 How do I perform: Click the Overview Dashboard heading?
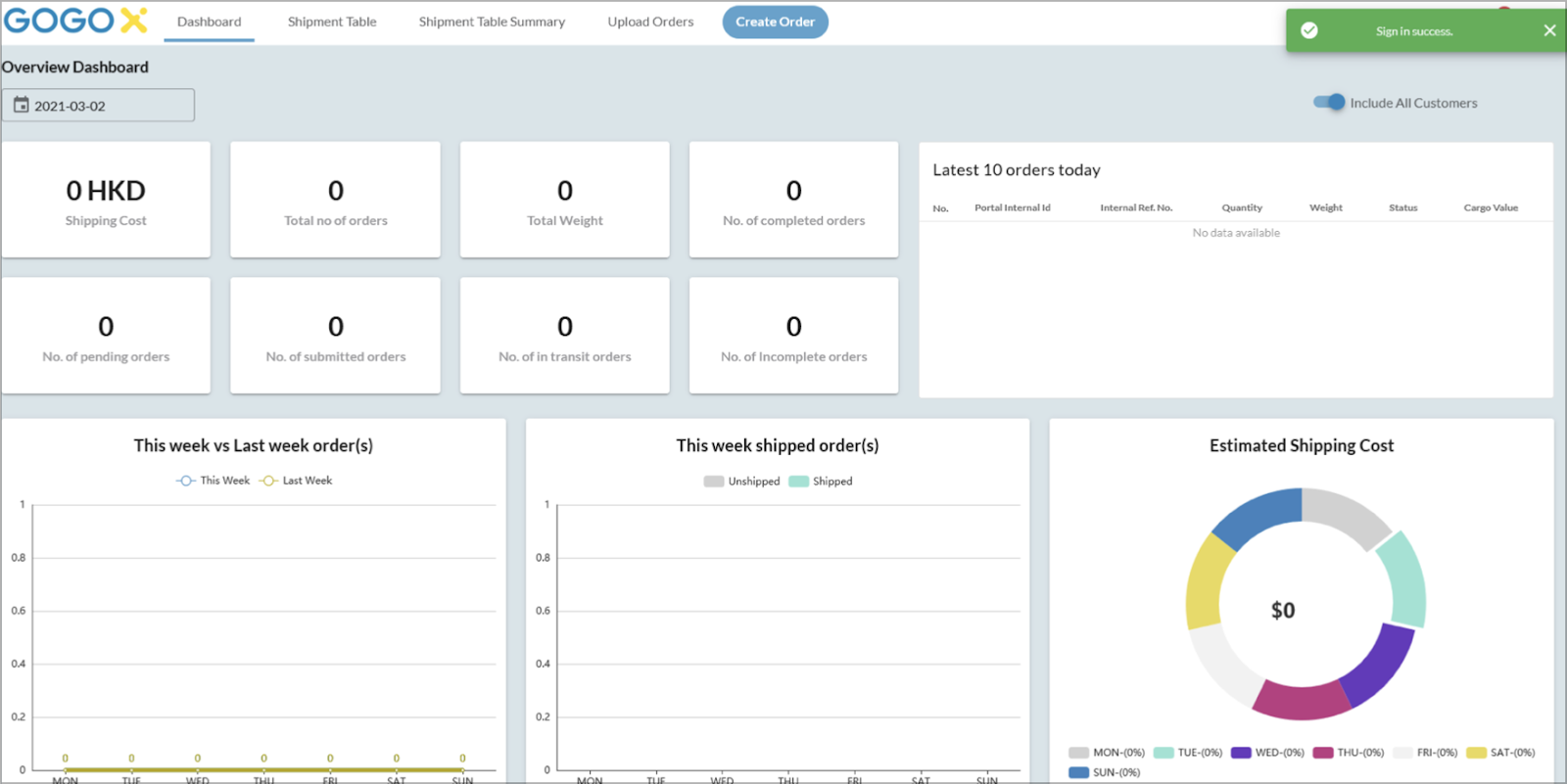[75, 67]
